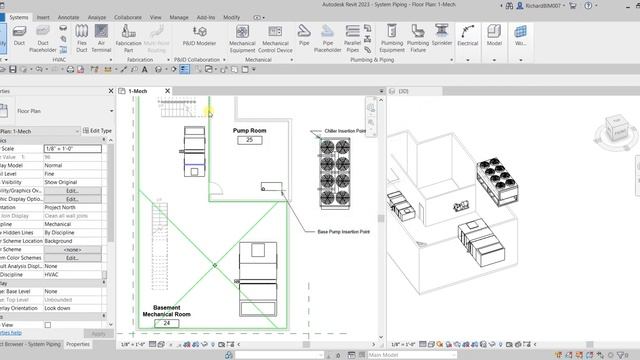Open the Properties help link
The image size is (640, 360).
tap(11, 333)
